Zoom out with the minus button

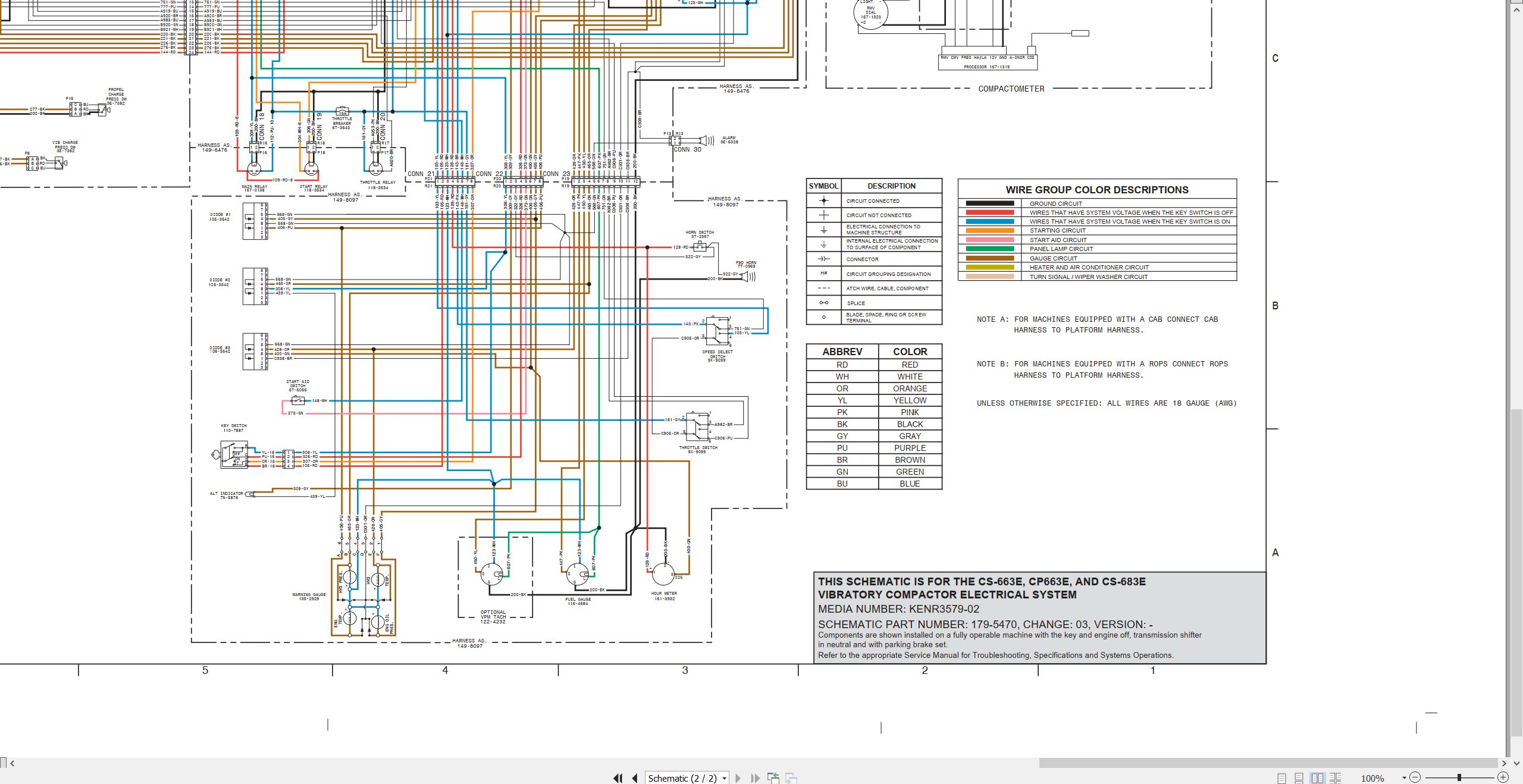pos(1415,777)
